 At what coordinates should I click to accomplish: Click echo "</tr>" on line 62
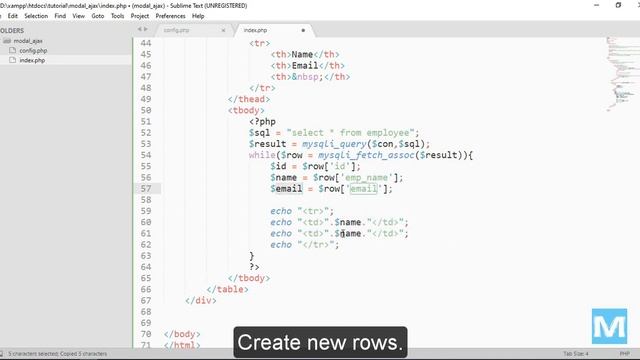304,244
